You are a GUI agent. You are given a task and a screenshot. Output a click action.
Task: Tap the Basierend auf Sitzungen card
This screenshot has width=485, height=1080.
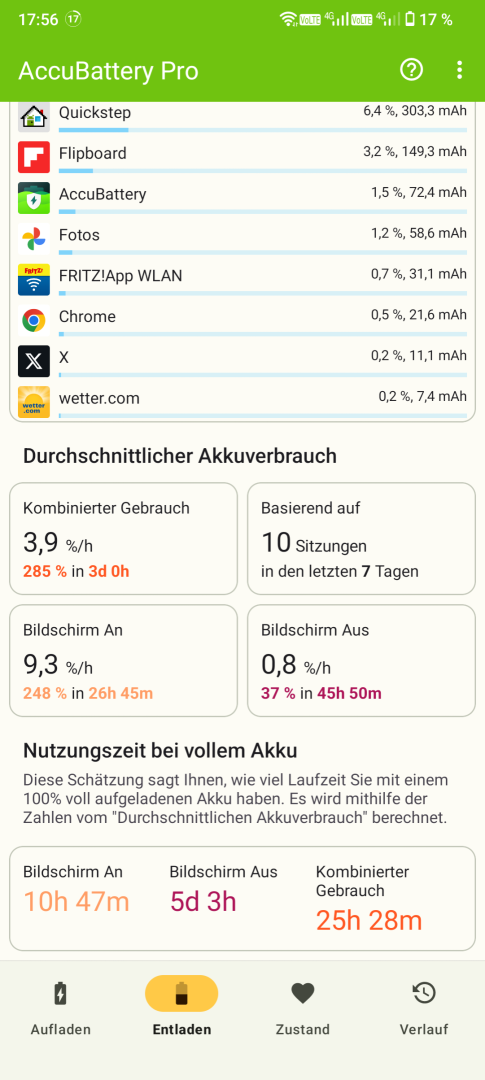(x=362, y=539)
